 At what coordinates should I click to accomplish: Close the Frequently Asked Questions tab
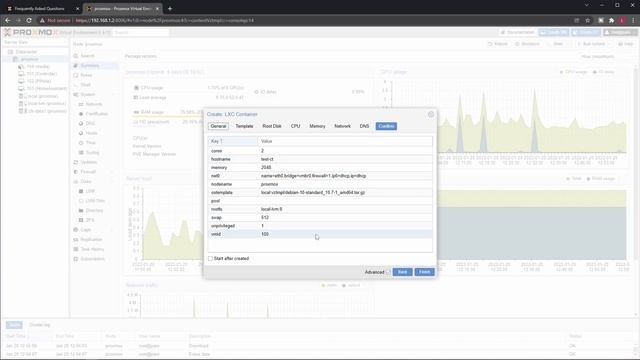coord(78,9)
